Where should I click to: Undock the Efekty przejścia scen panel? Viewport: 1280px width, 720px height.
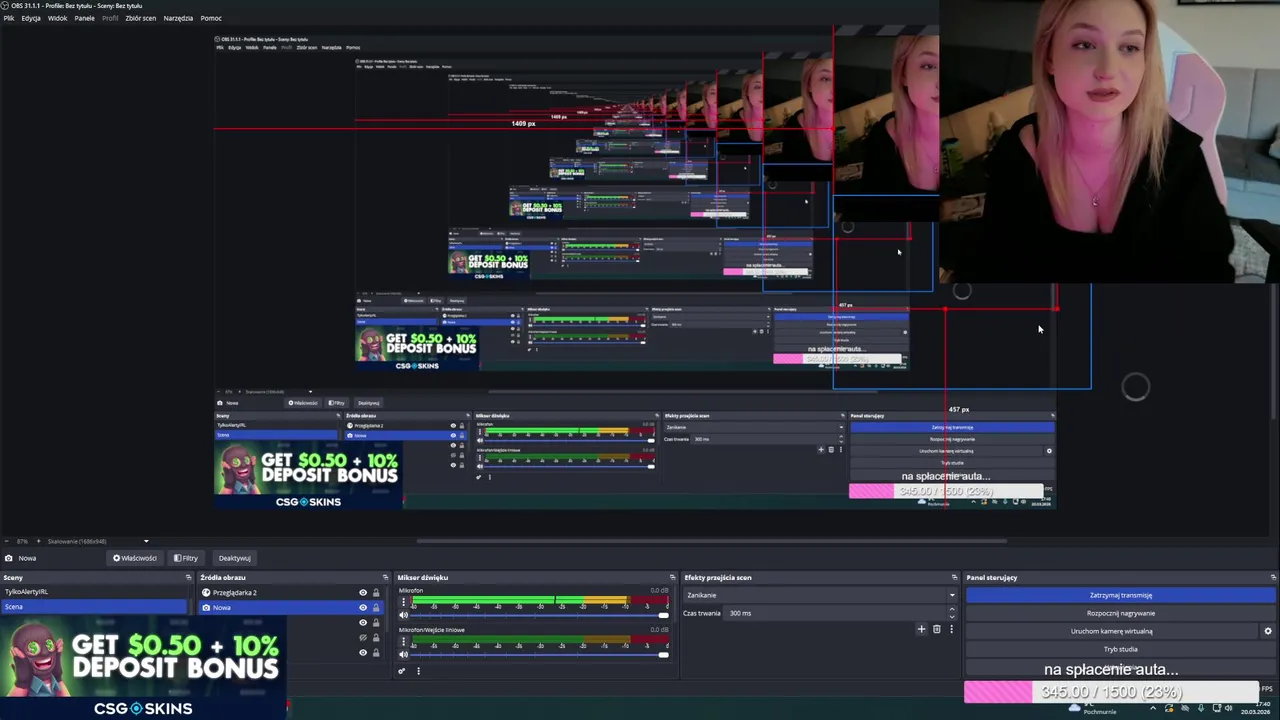(x=954, y=577)
